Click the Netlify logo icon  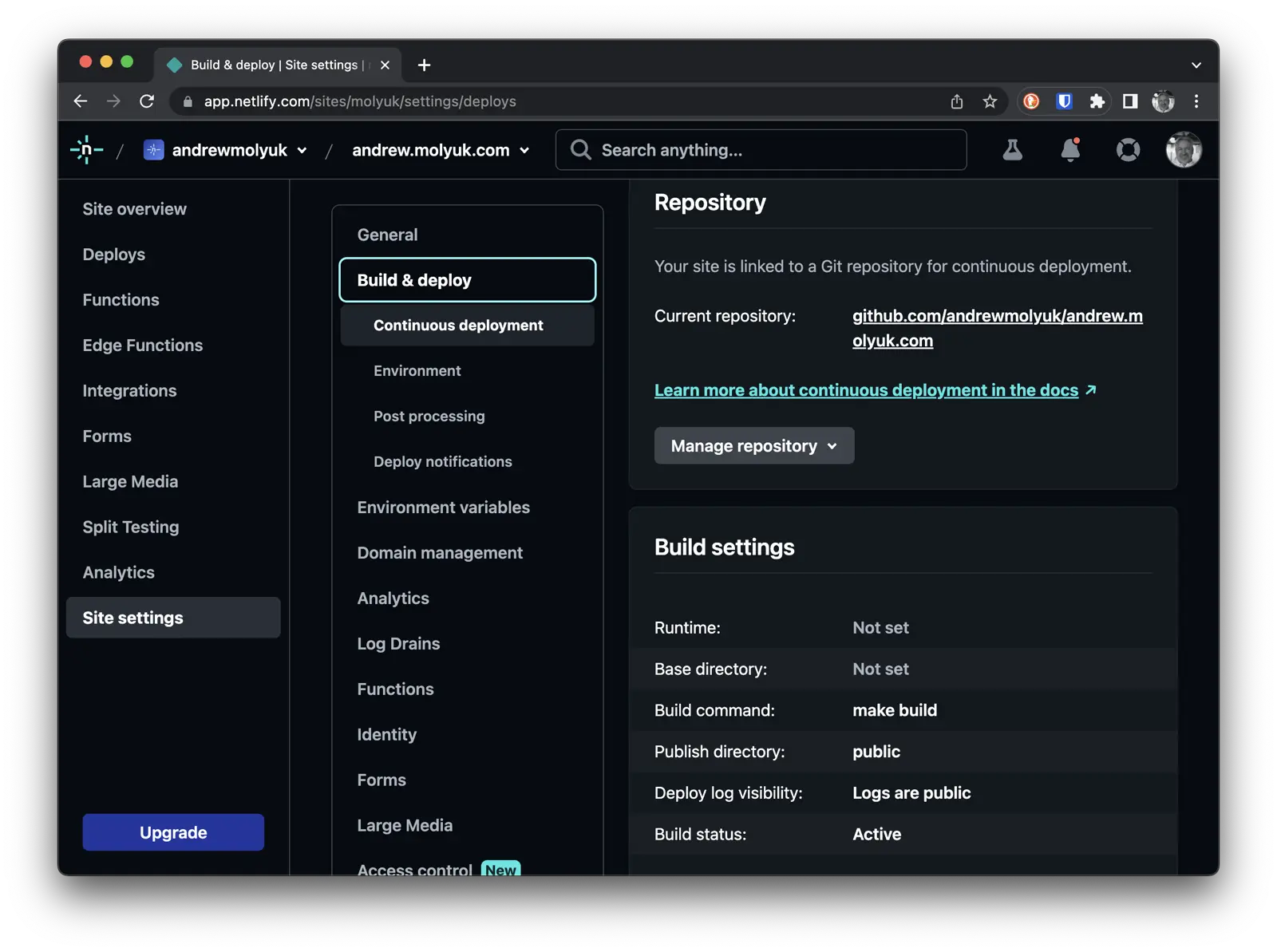pos(87,149)
